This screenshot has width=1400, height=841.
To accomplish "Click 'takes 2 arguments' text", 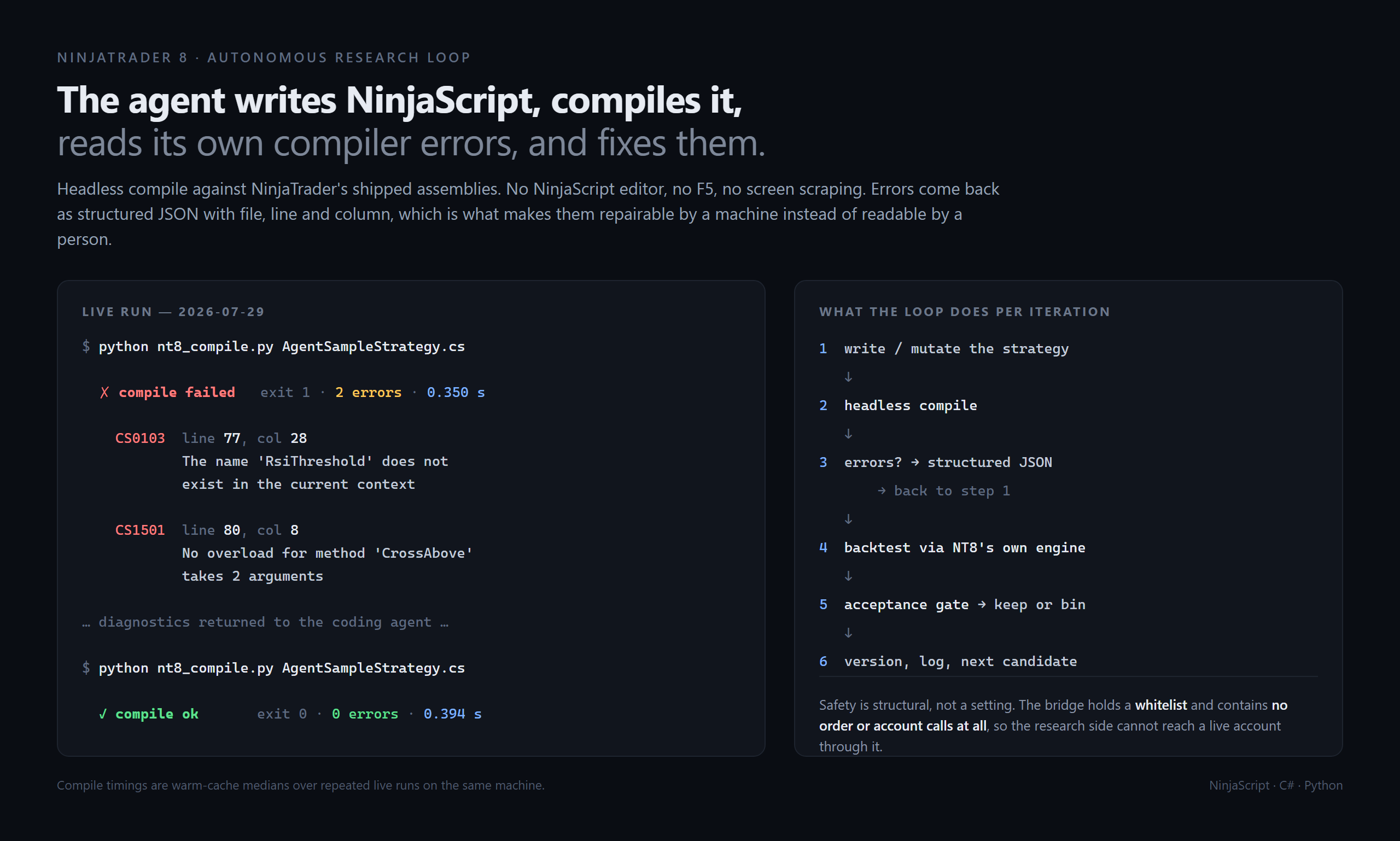I will [253, 576].
